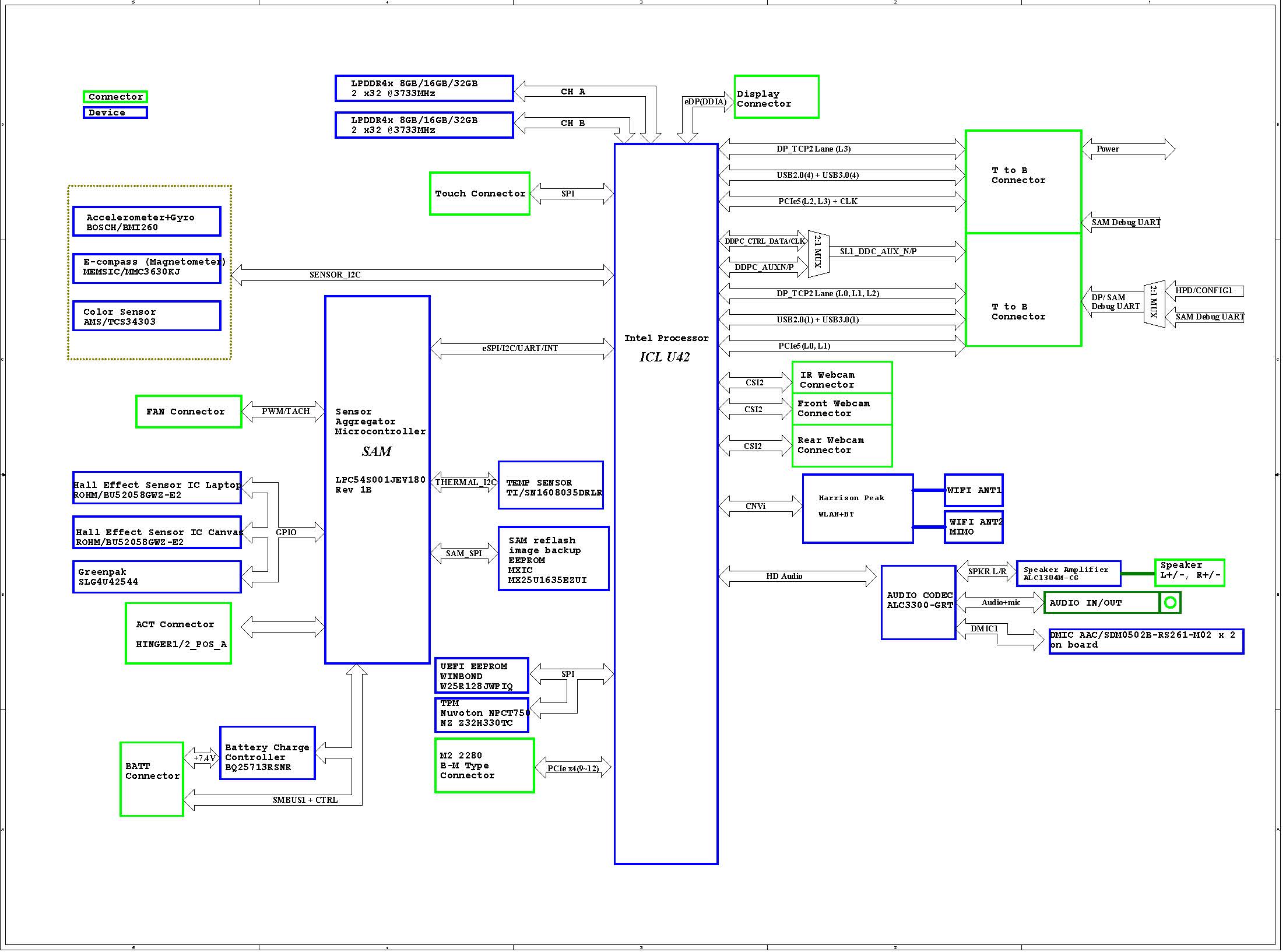
Task: Select the blue Device legend box
Action: 115,113
